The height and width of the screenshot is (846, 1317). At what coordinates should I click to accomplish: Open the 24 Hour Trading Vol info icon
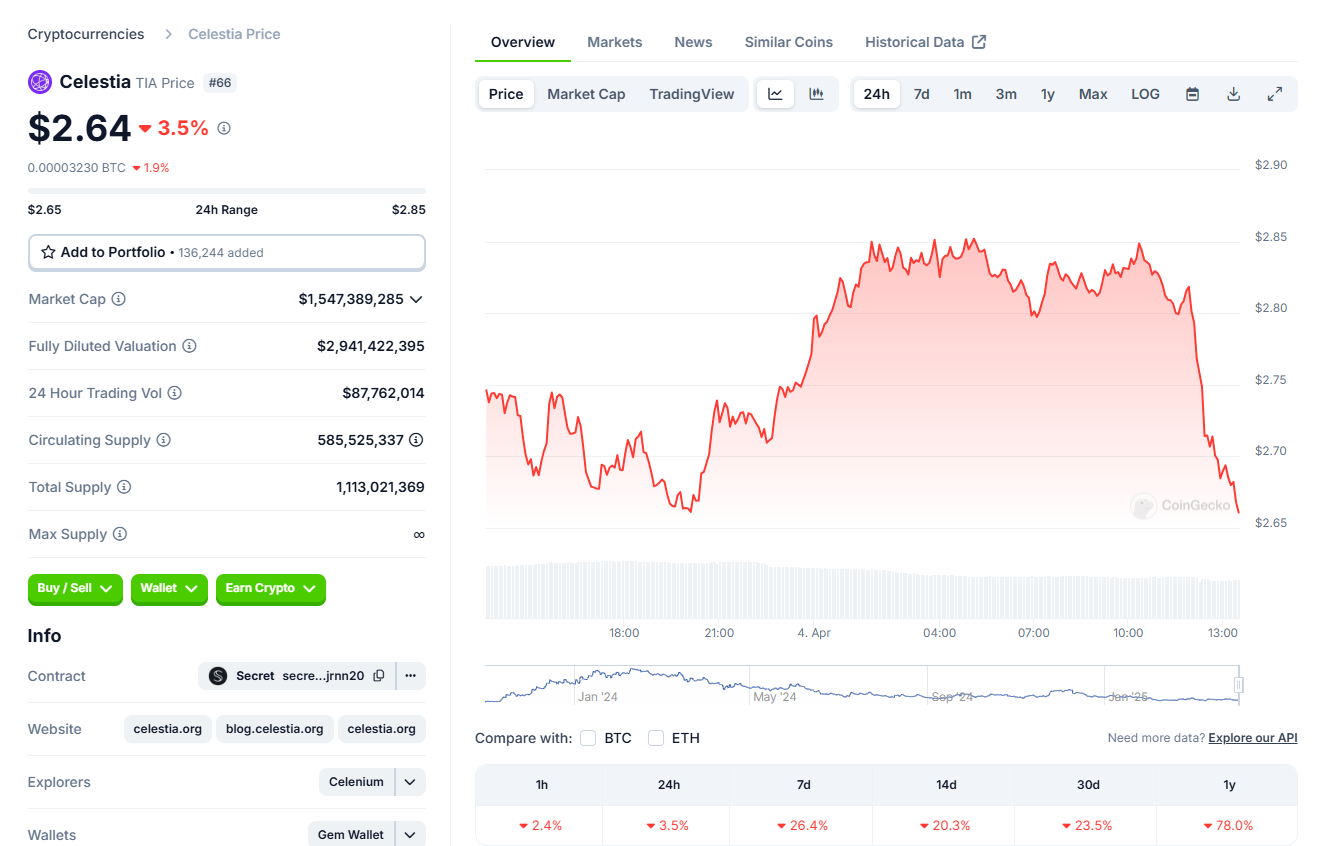175,393
